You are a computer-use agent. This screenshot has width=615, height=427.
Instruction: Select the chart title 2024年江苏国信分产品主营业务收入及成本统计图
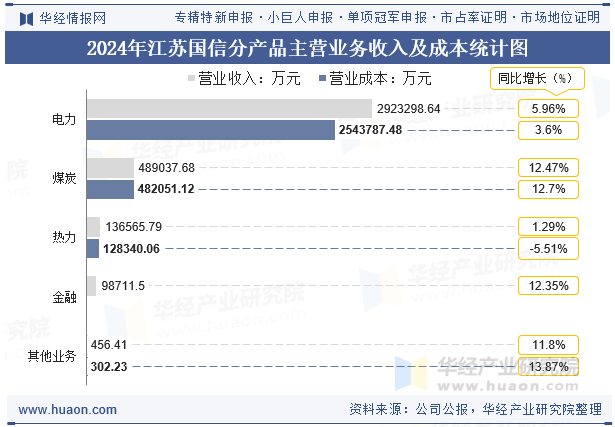click(307, 48)
